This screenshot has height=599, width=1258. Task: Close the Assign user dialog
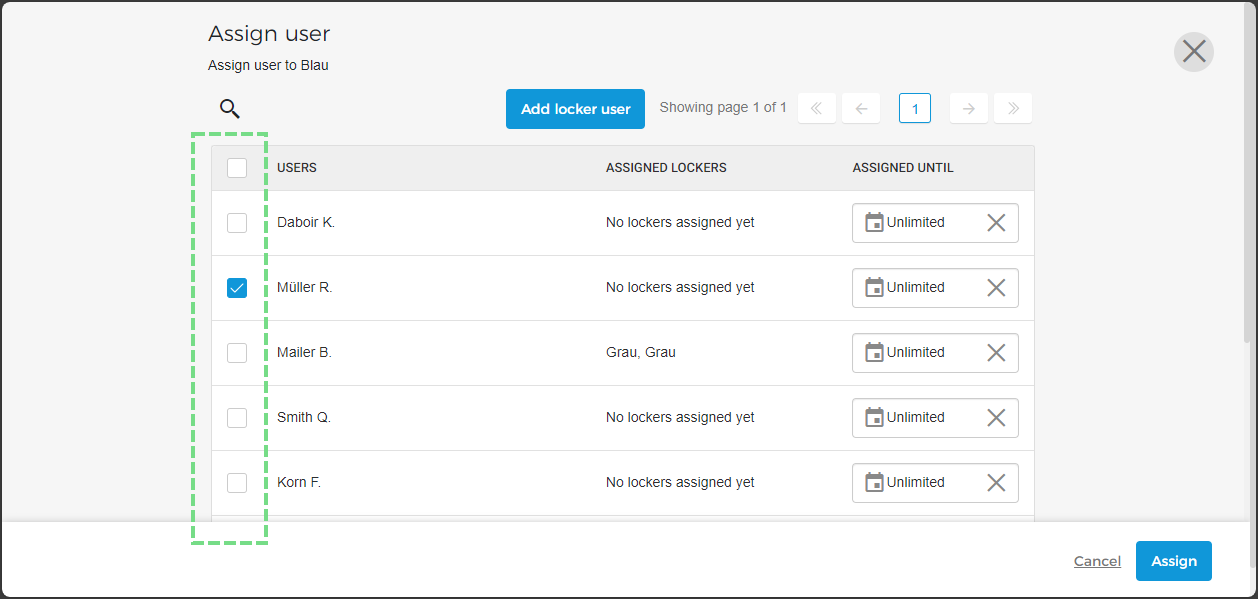coord(1194,52)
